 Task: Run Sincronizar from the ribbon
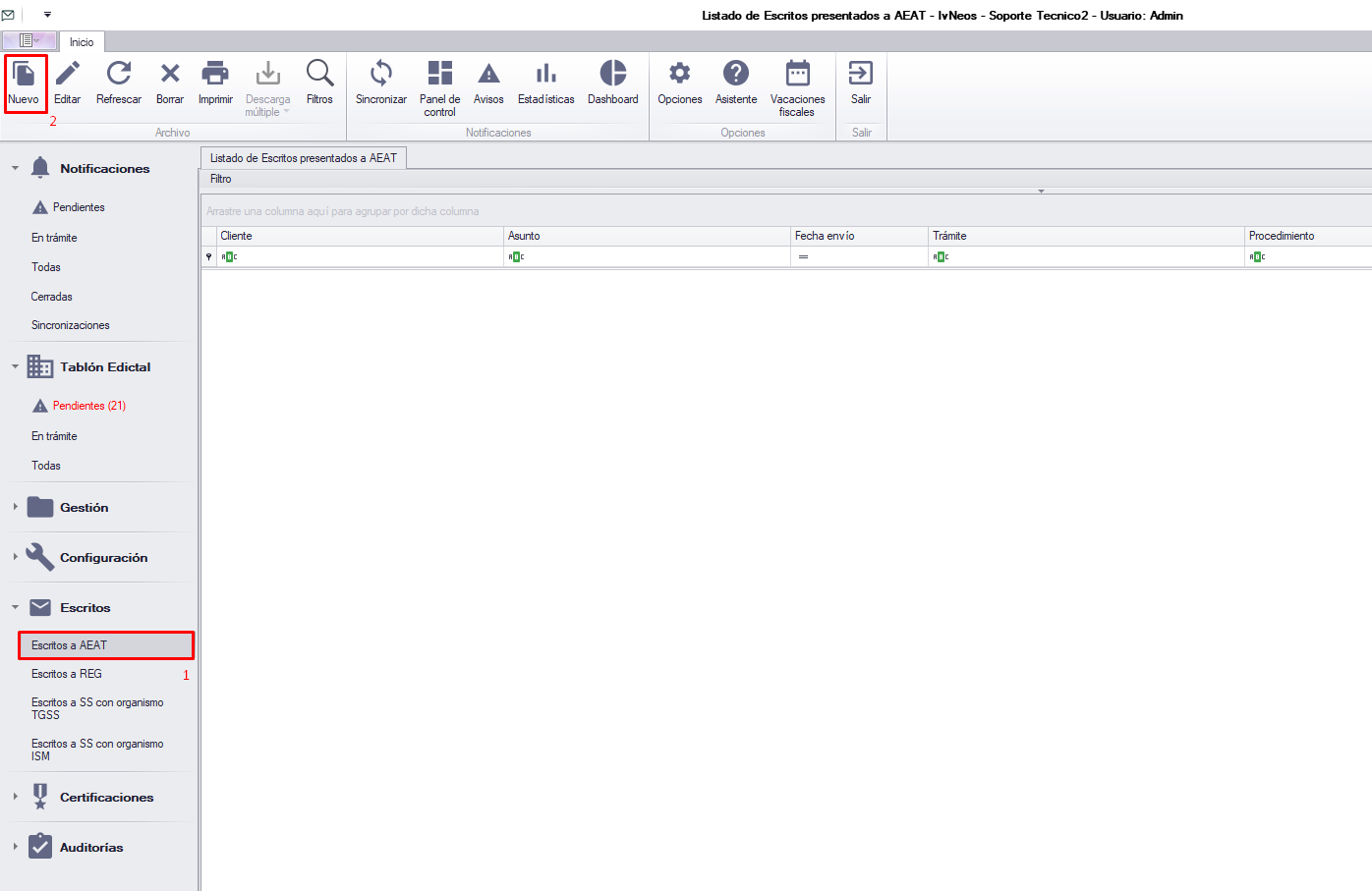click(x=381, y=74)
